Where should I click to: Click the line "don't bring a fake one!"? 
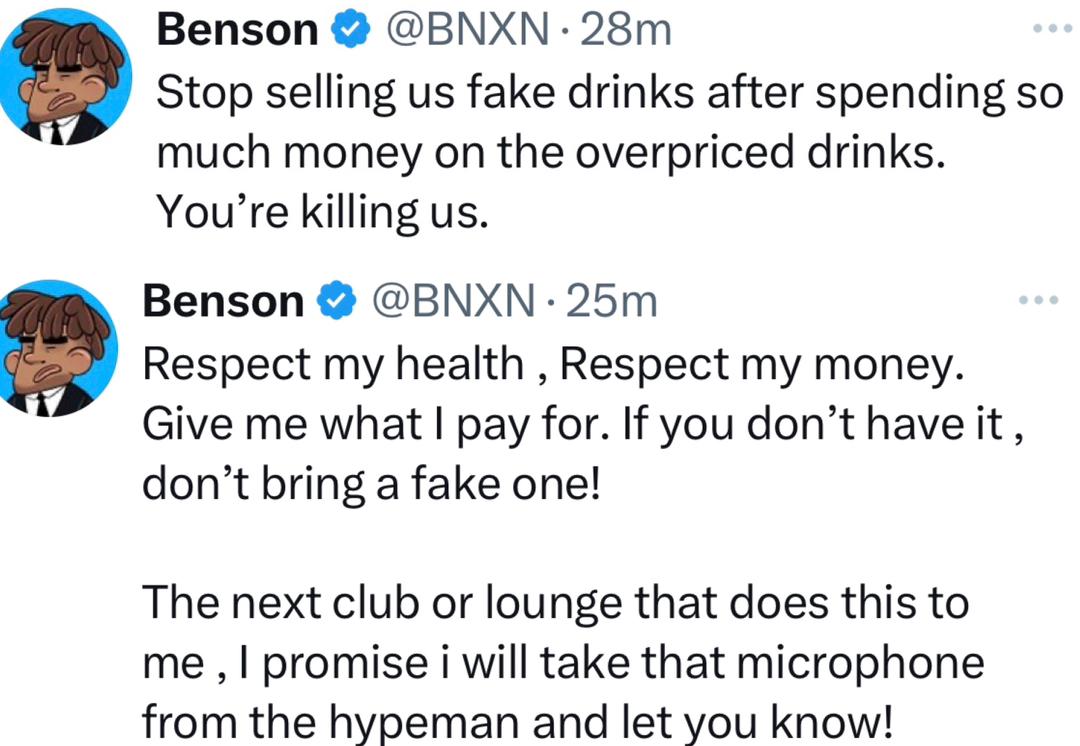pyautogui.click(x=369, y=487)
